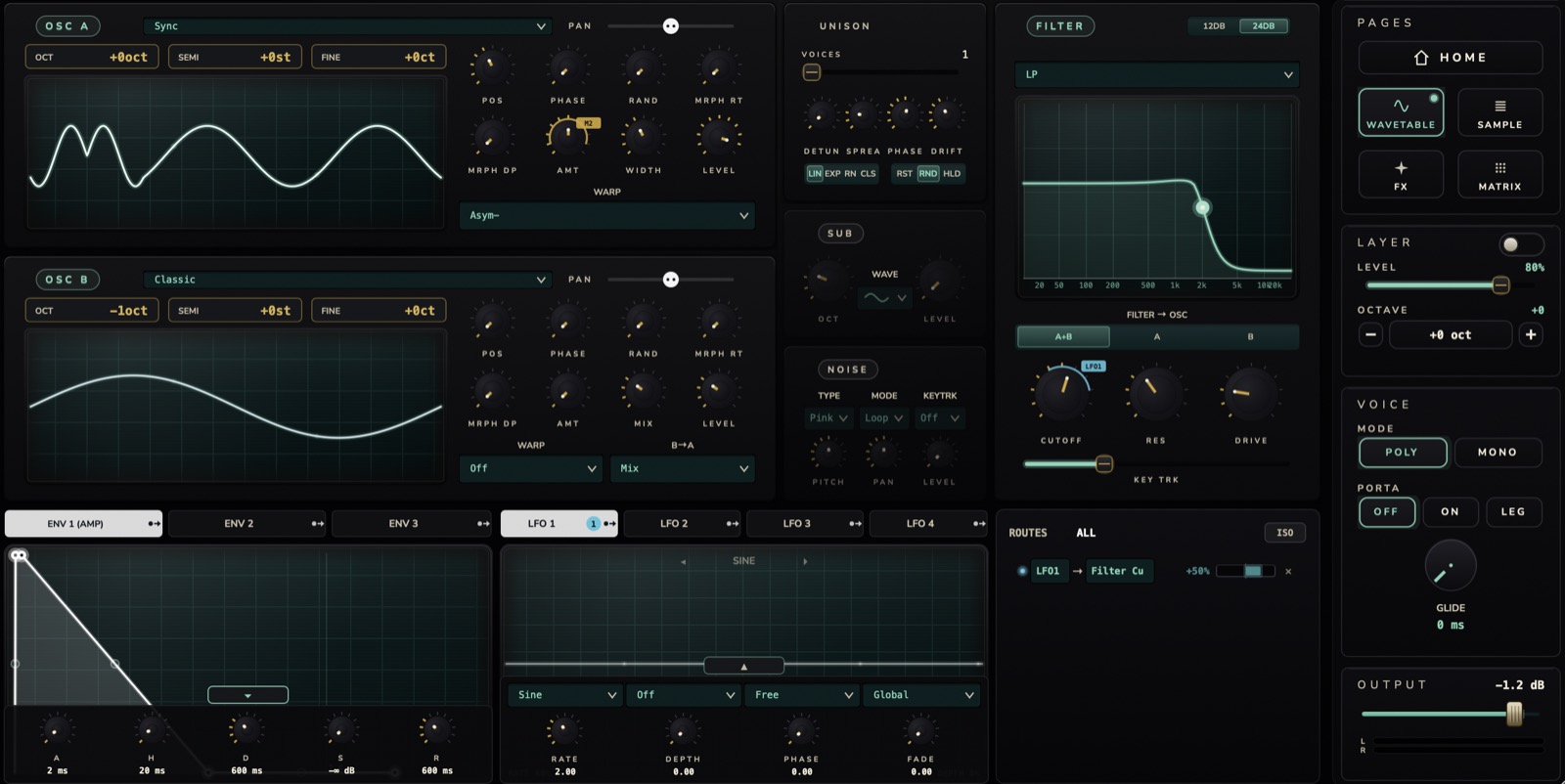Decrease layer octave with minus button
The width and height of the screenshot is (1565, 784).
[x=1370, y=334]
